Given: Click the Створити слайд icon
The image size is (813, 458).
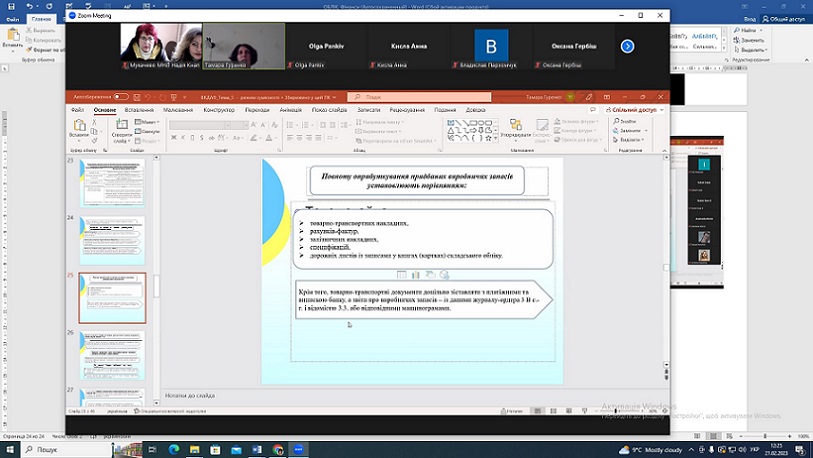Looking at the screenshot, I should [122, 124].
